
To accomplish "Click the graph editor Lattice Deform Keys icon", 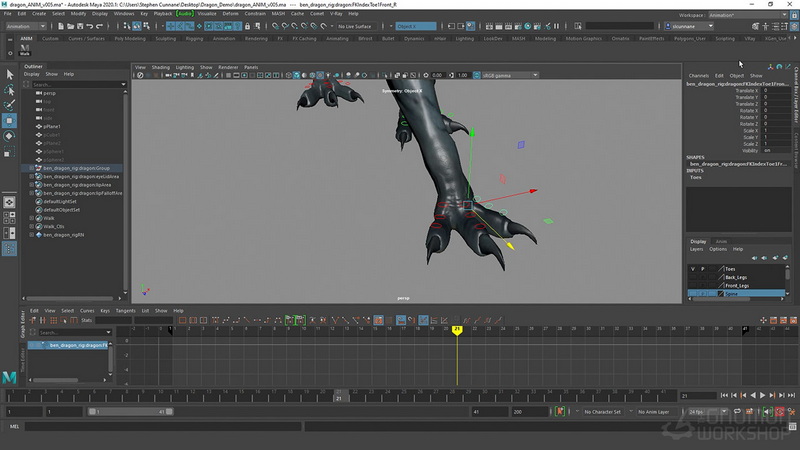I will click(53, 320).
